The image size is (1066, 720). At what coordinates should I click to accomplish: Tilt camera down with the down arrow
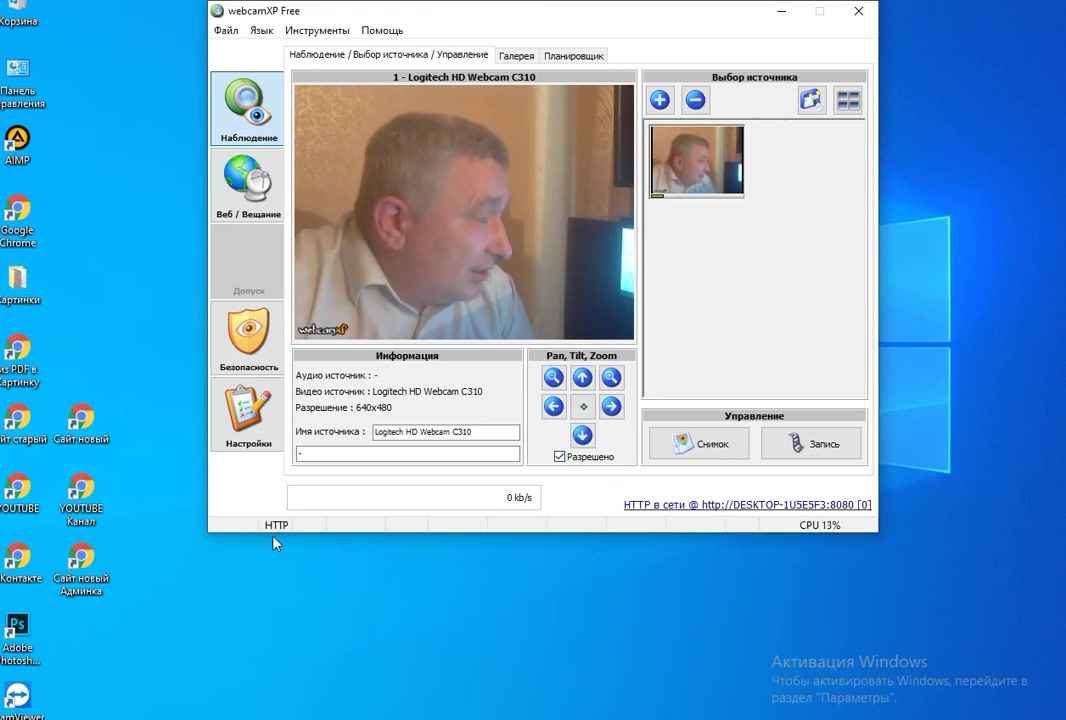click(x=582, y=435)
